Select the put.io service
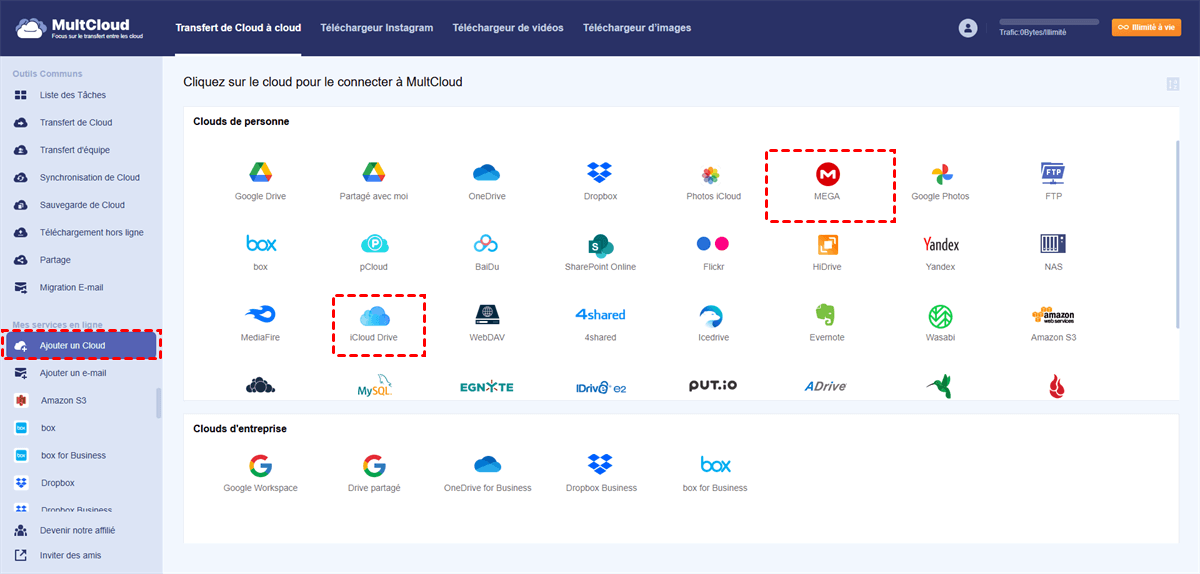 [713, 386]
